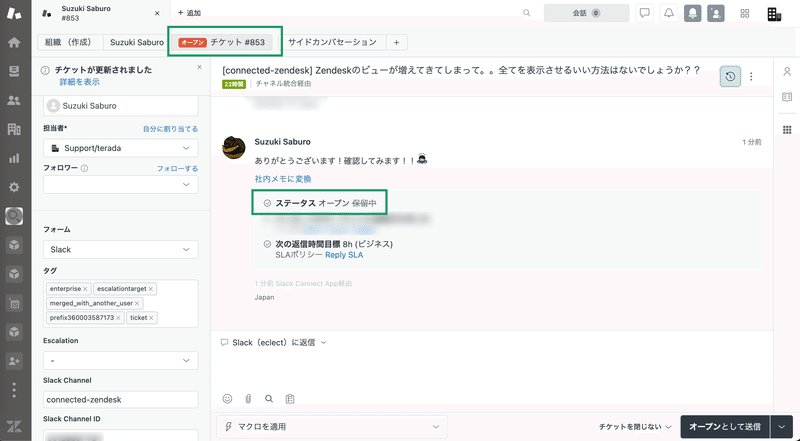Click the 詳細を表示 link

tap(80, 82)
